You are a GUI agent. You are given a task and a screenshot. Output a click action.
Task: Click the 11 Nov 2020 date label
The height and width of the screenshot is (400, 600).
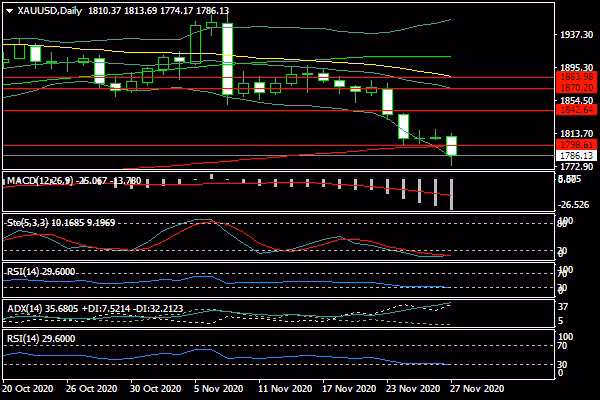coord(282,388)
